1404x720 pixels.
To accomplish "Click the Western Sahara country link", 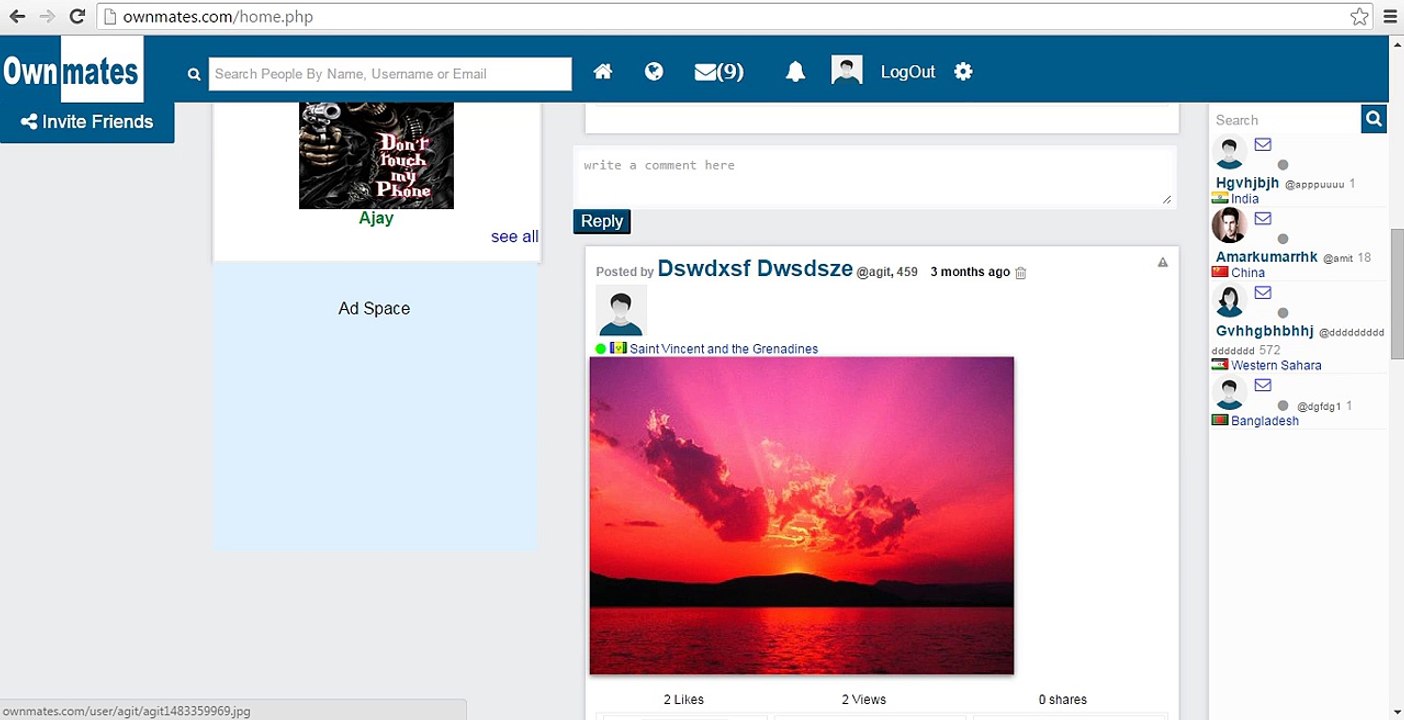I will pyautogui.click(x=1276, y=365).
